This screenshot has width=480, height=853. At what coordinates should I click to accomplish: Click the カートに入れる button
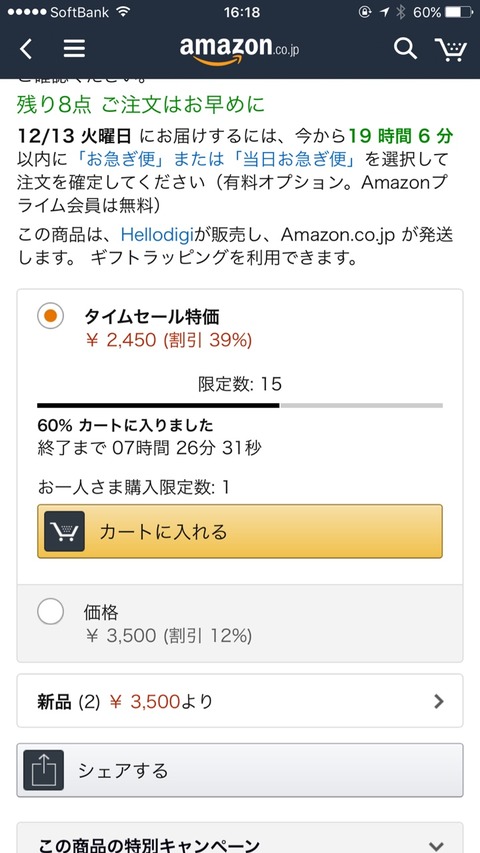pos(240,531)
